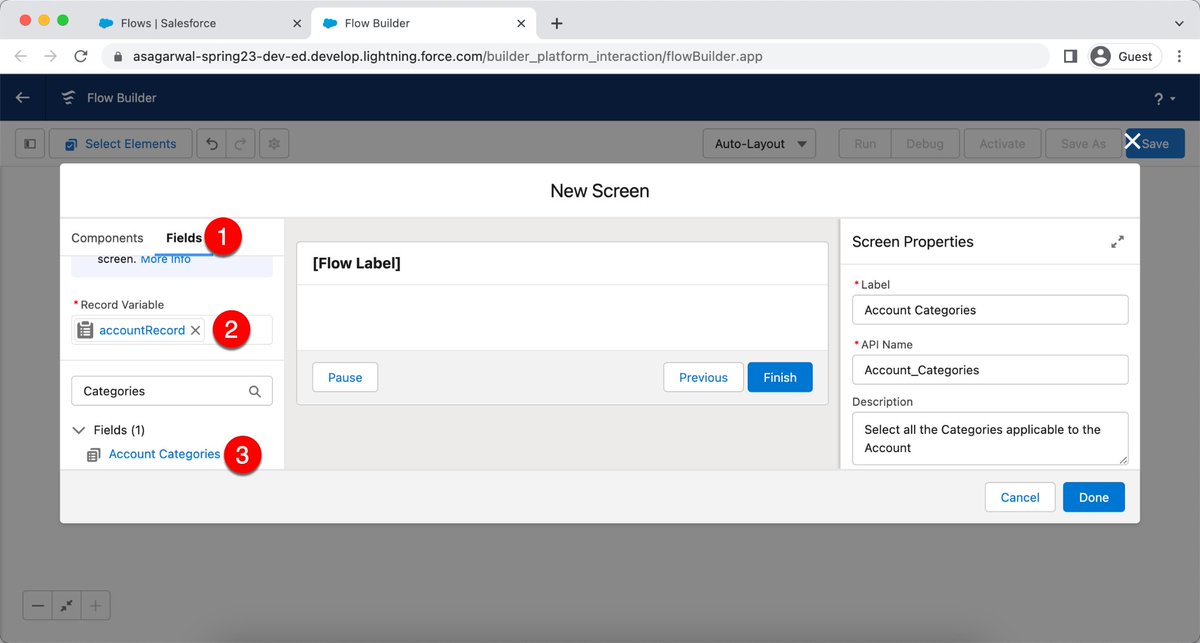Close the Flow Builder browser tab
Screen dimensions: 1200x643
[x=520, y=23]
